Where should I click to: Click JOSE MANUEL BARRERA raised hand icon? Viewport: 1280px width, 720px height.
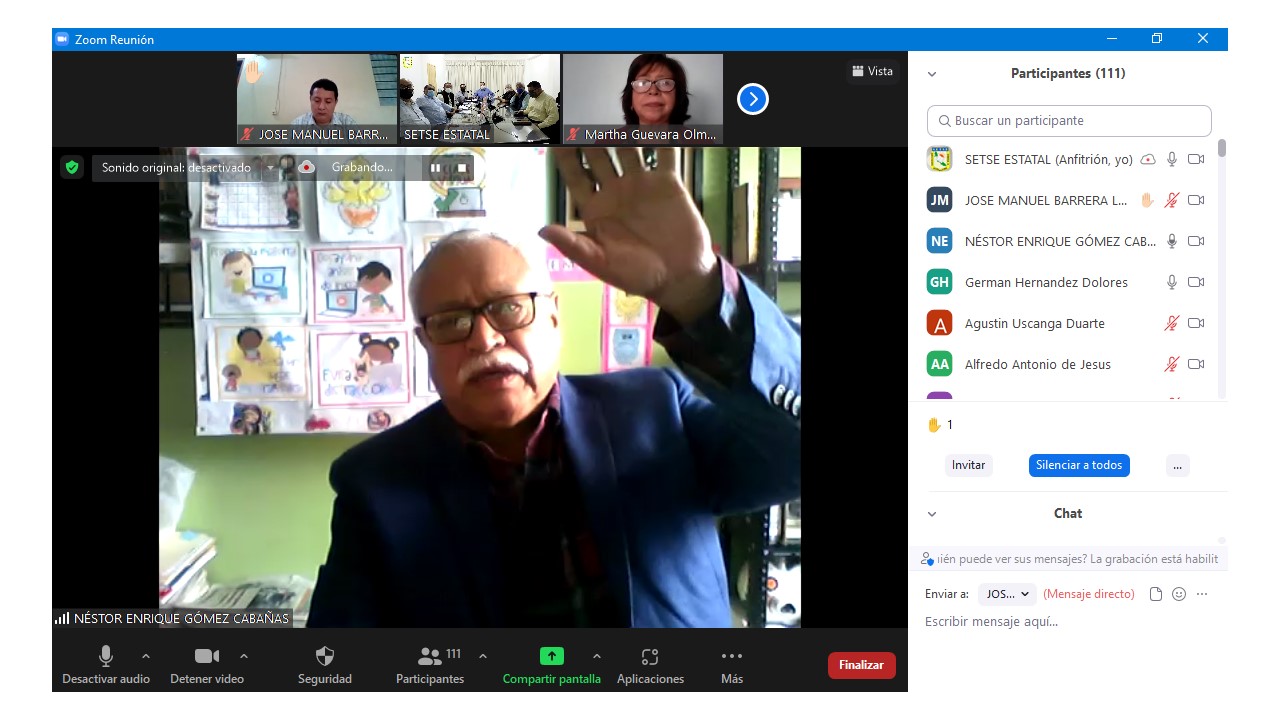[x=1148, y=200]
